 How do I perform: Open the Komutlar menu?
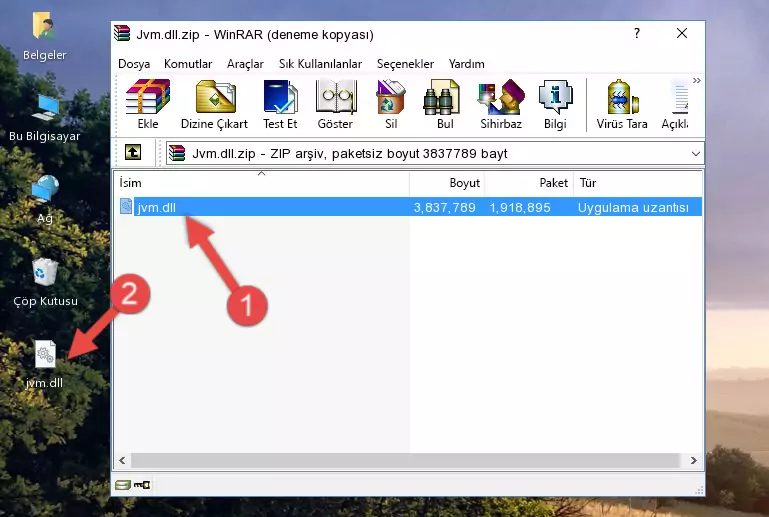188,64
